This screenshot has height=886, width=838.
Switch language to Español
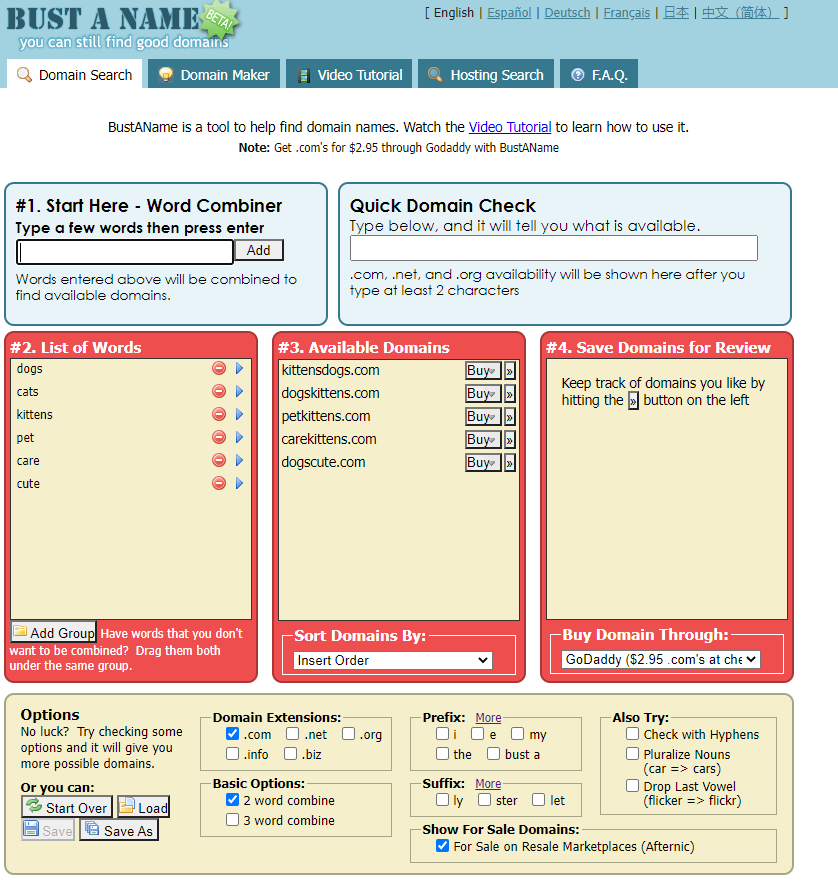[509, 12]
